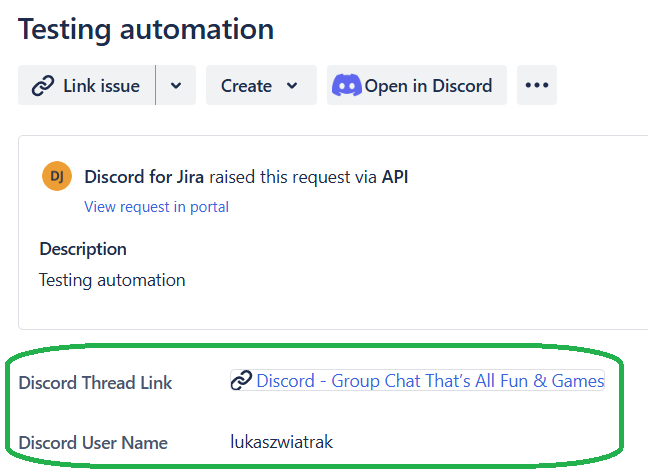Click the Description field text Testing automation
The width and height of the screenshot is (652, 476).
pyautogui.click(x=112, y=280)
